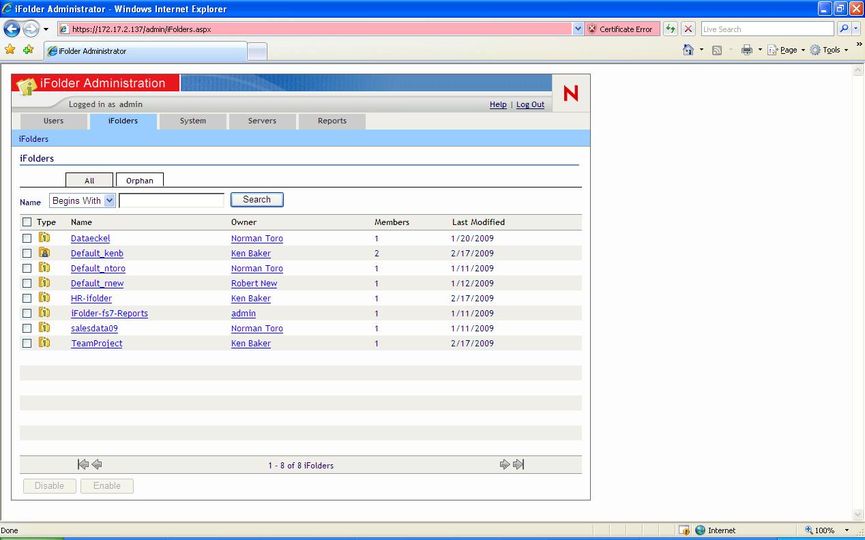The image size is (865, 540).
Task: Click the Search button
Action: [257, 200]
